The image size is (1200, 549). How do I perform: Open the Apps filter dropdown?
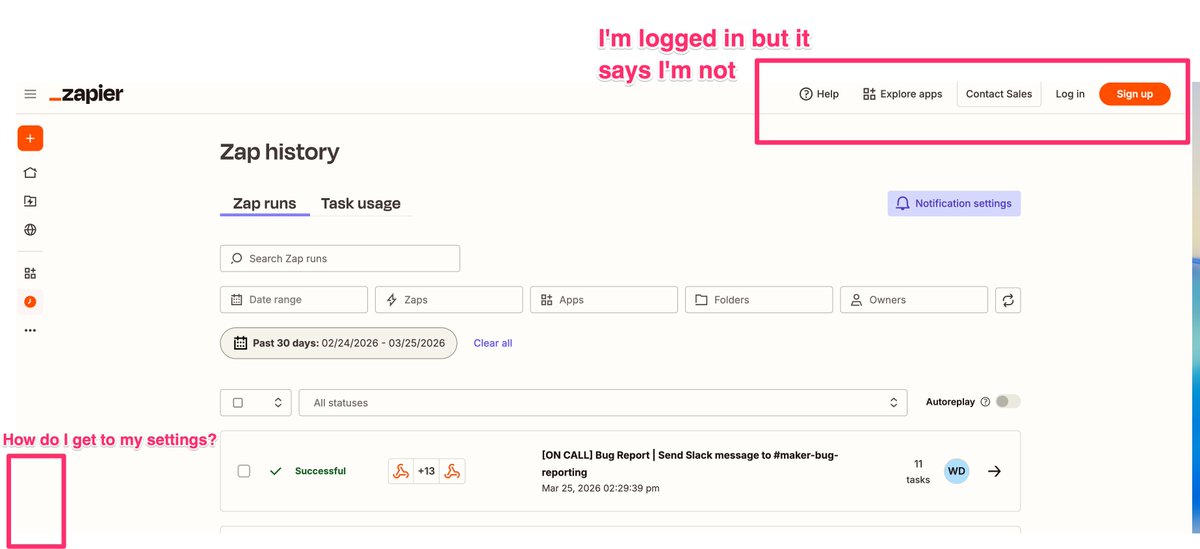pos(604,300)
